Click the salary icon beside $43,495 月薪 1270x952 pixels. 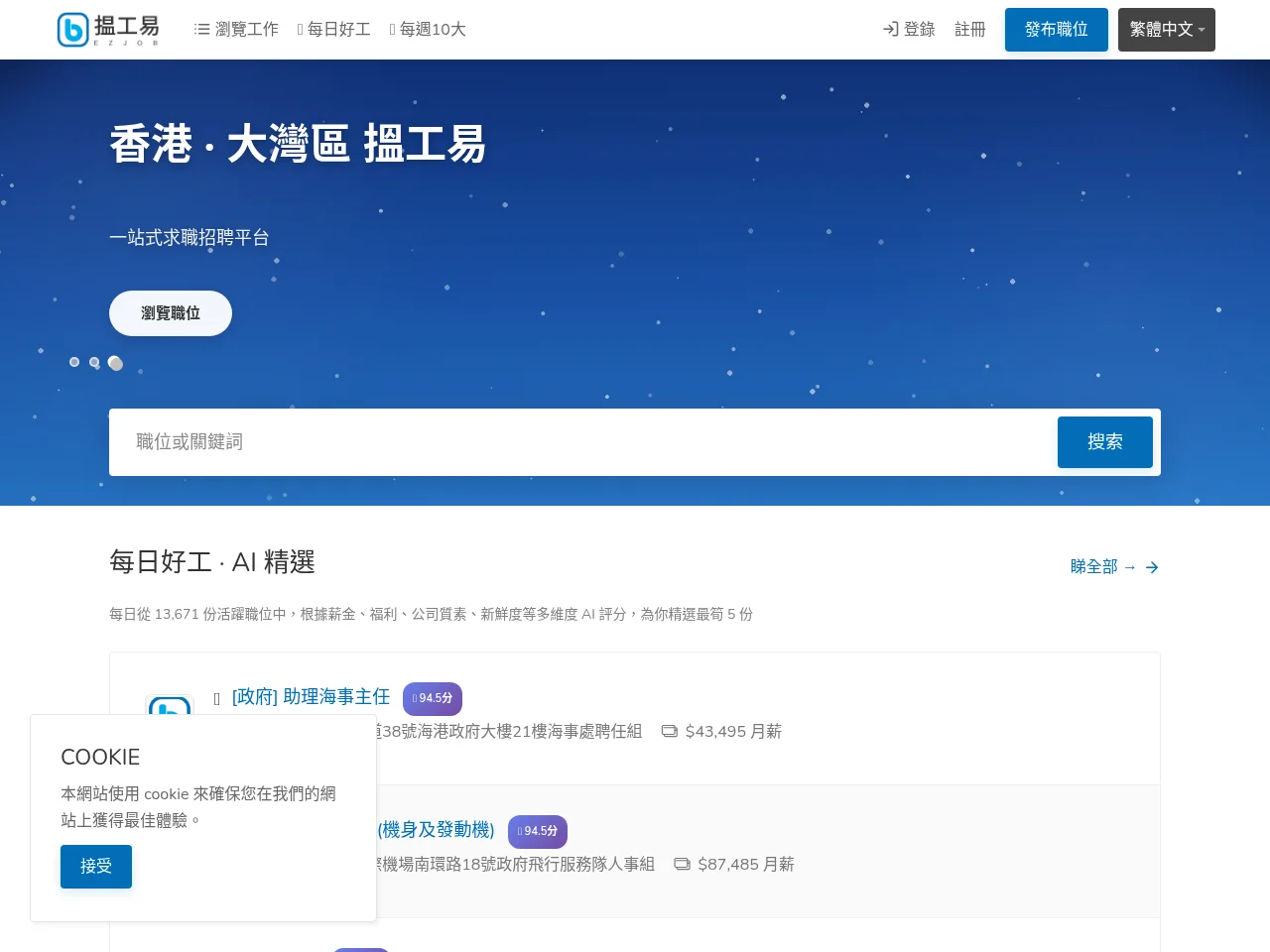click(670, 732)
